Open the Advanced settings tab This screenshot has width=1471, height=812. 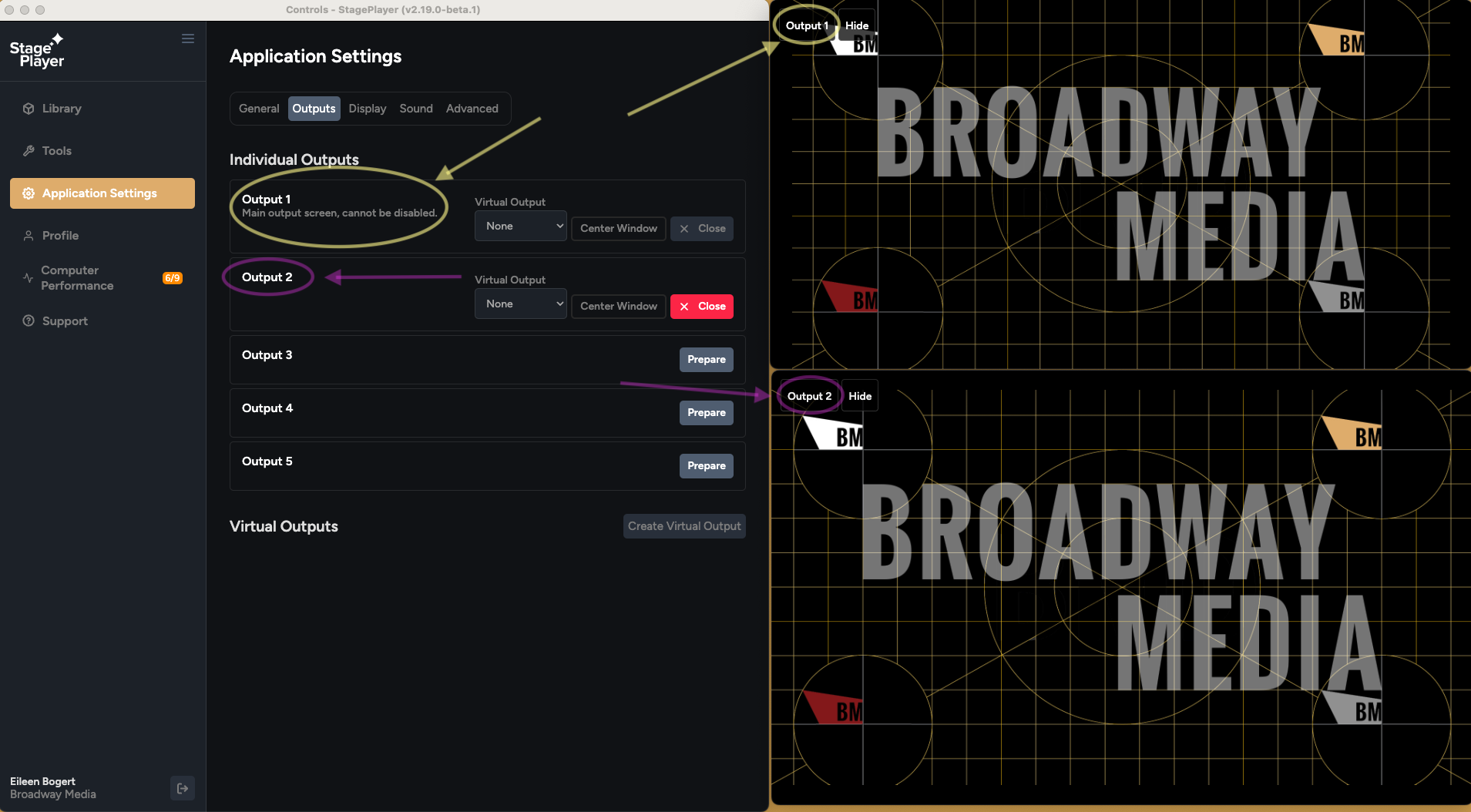tap(472, 109)
